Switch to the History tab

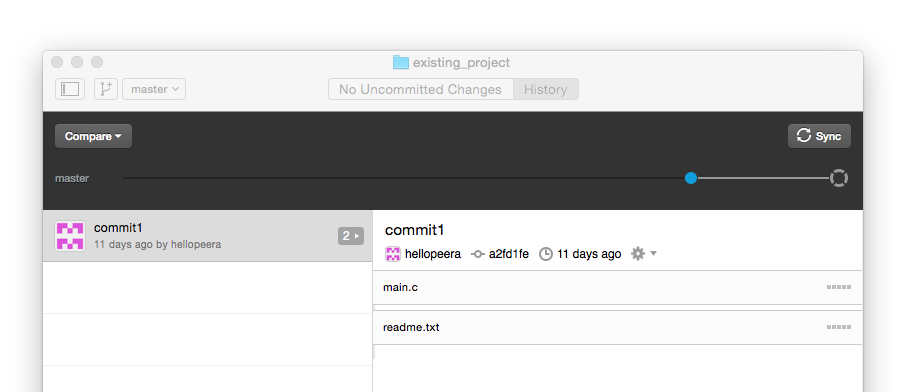tap(545, 90)
